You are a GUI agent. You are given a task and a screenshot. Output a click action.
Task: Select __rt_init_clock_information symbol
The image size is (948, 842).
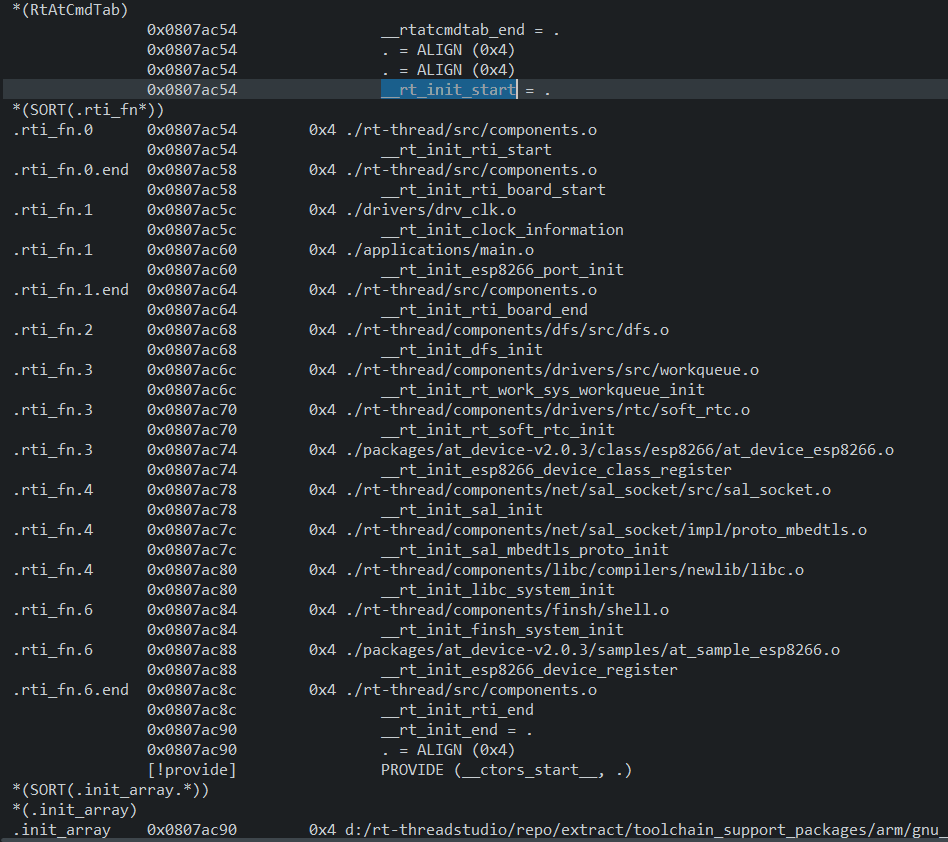[x=502, y=230]
